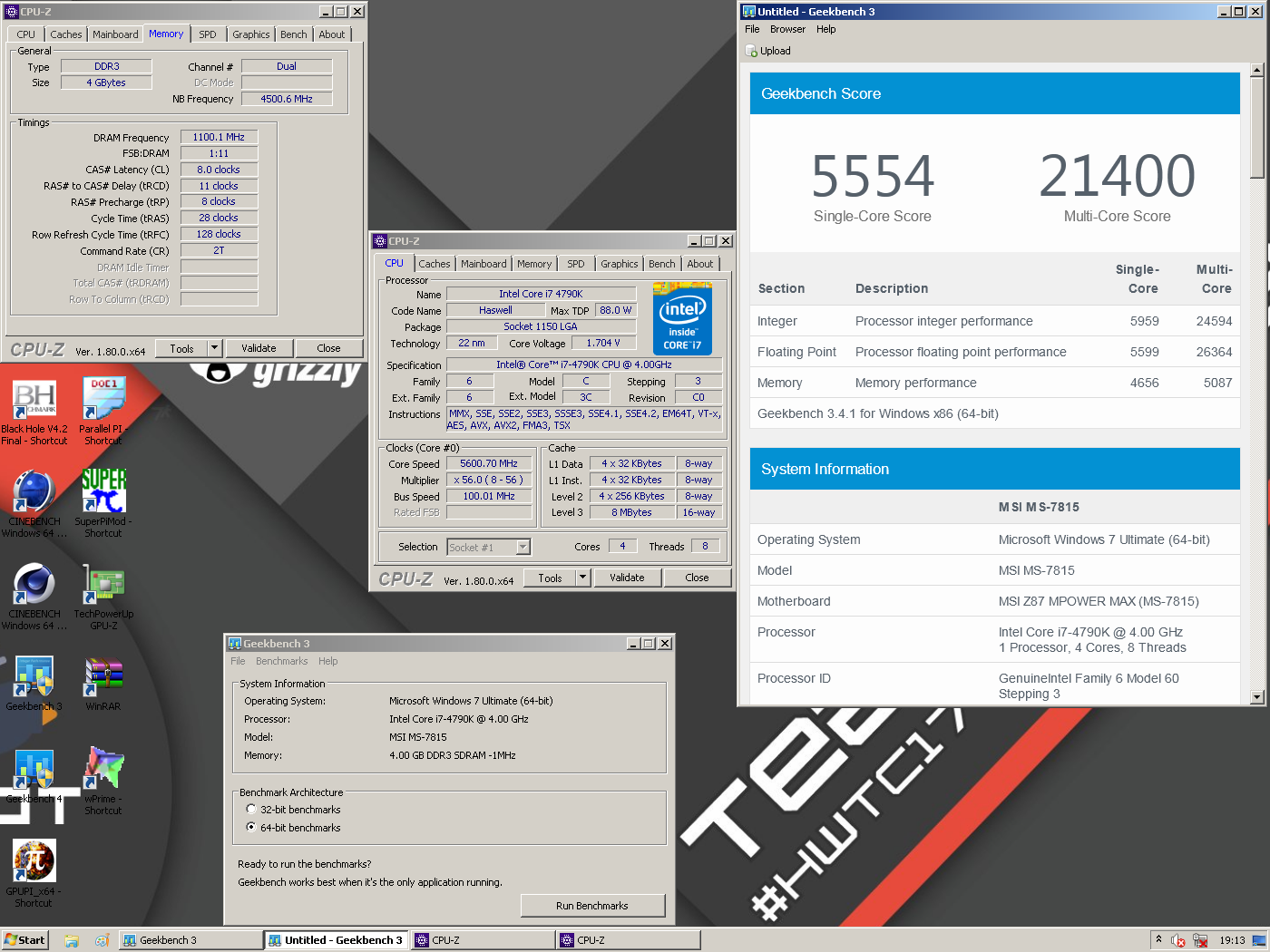Click Run Benchmarks button
The width and height of the screenshot is (1270, 952).
[x=592, y=906]
